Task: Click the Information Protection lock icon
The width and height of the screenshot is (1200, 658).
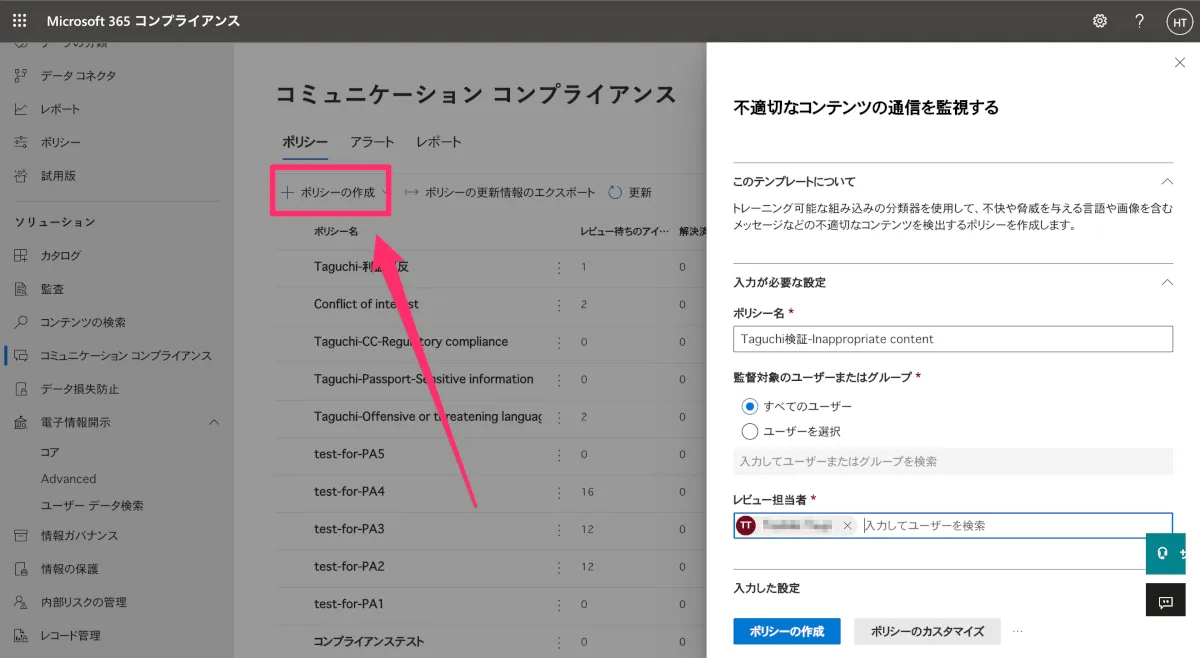Action: point(21,569)
